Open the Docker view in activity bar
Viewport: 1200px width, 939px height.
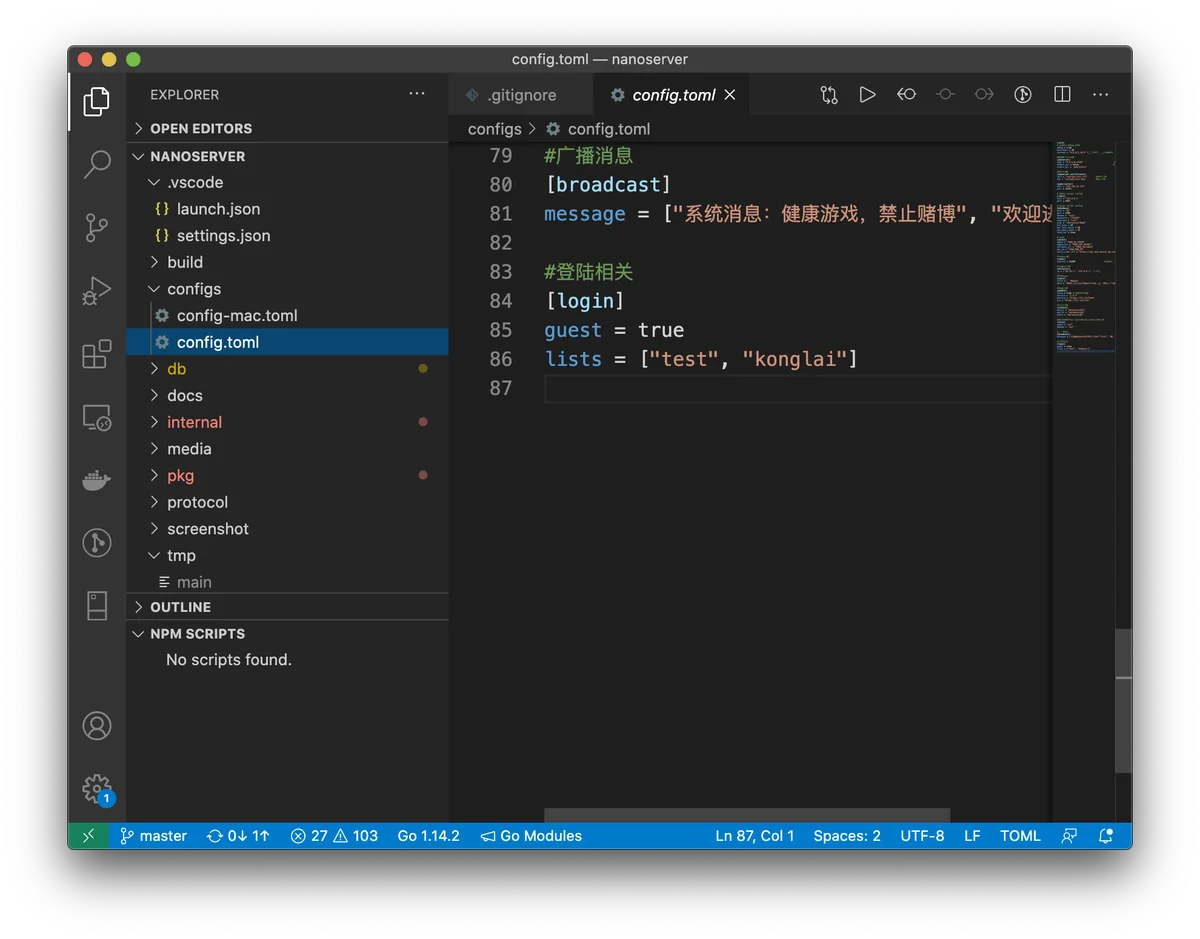(97, 480)
